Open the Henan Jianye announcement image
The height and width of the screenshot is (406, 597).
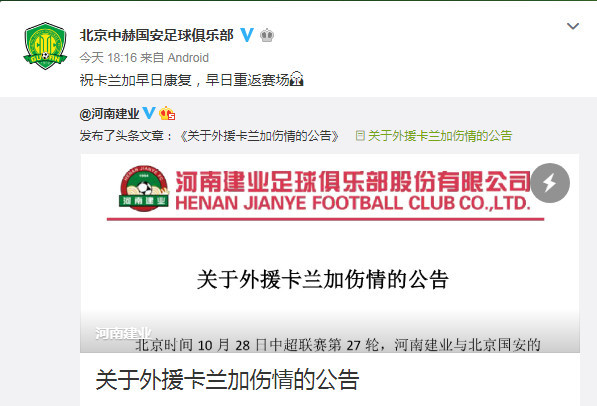(330, 253)
